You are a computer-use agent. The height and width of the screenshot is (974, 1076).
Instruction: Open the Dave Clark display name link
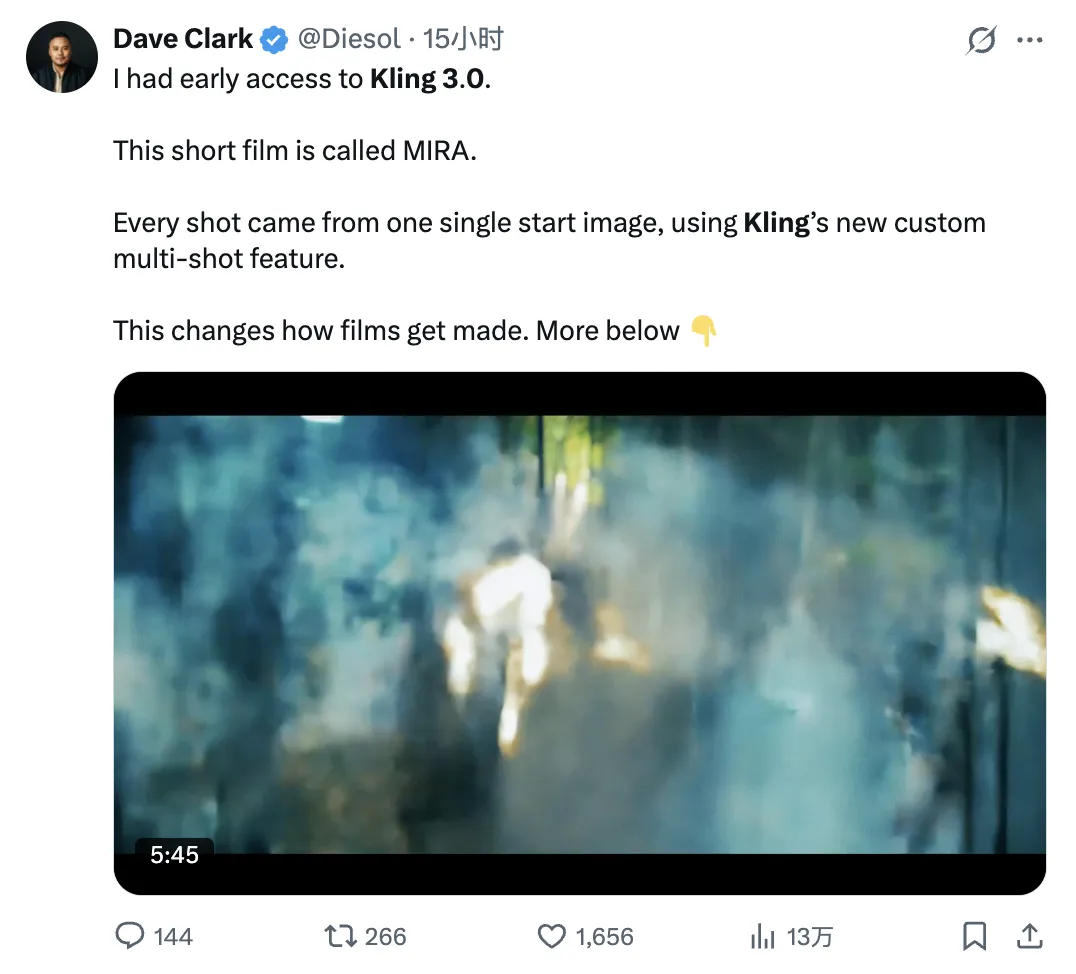click(x=182, y=39)
